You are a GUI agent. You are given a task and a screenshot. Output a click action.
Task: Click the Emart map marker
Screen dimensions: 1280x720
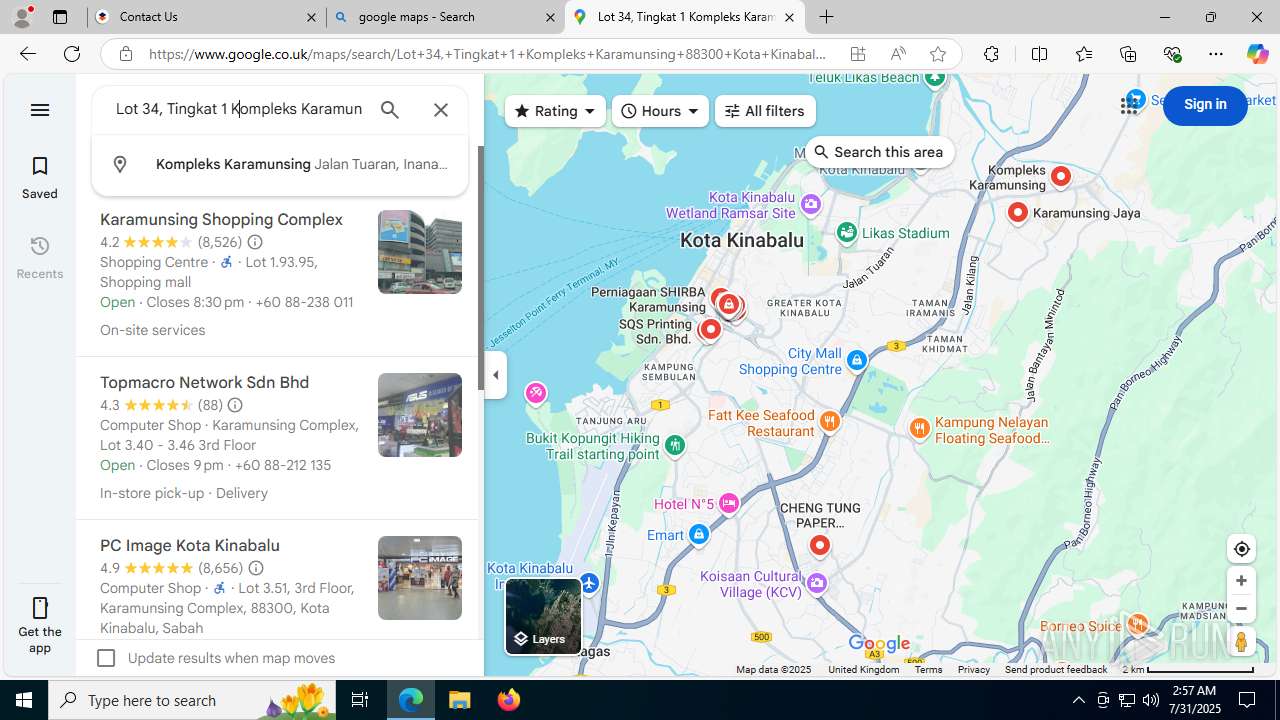pos(699,535)
